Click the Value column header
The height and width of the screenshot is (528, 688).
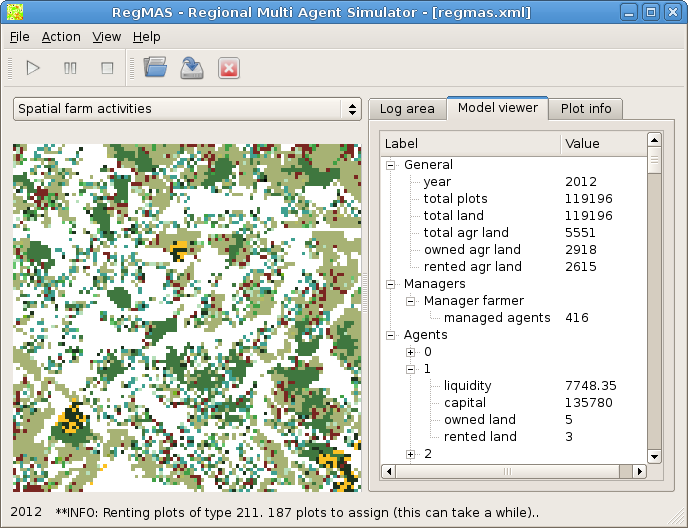[604, 144]
